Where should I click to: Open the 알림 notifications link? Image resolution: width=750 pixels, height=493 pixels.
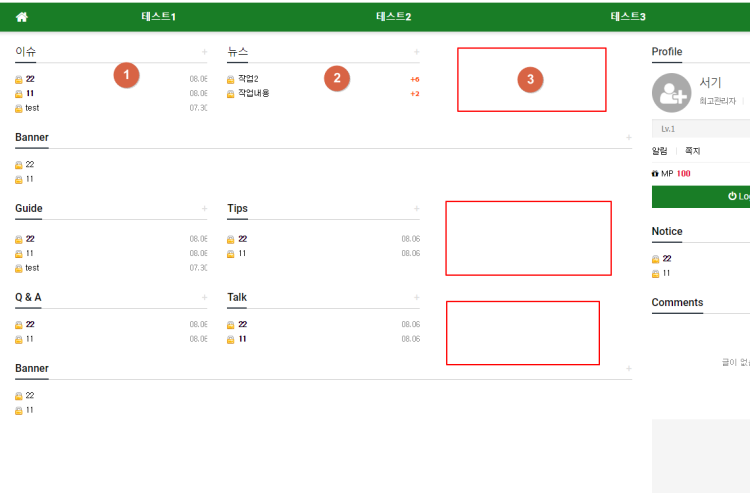[660, 151]
